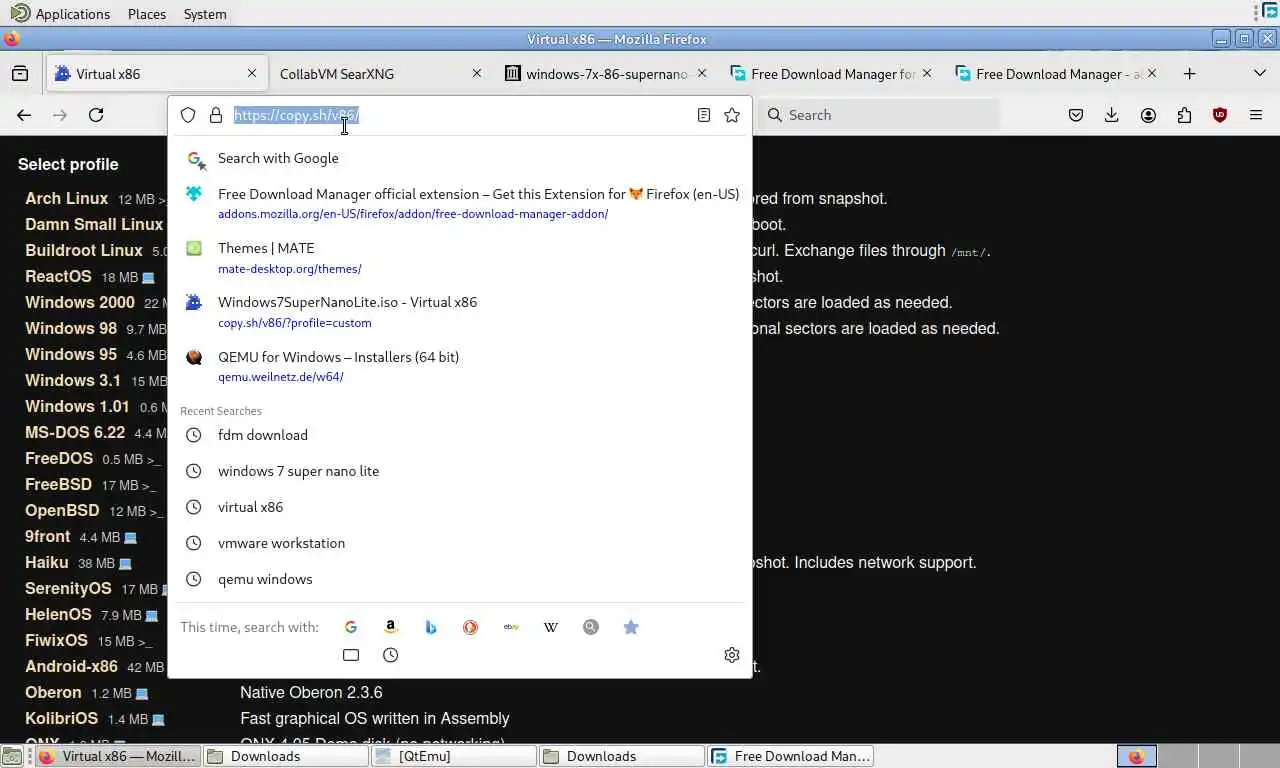Switch to the windows-7x-86-supernano tab
The width and height of the screenshot is (1280, 768).
tap(606, 73)
